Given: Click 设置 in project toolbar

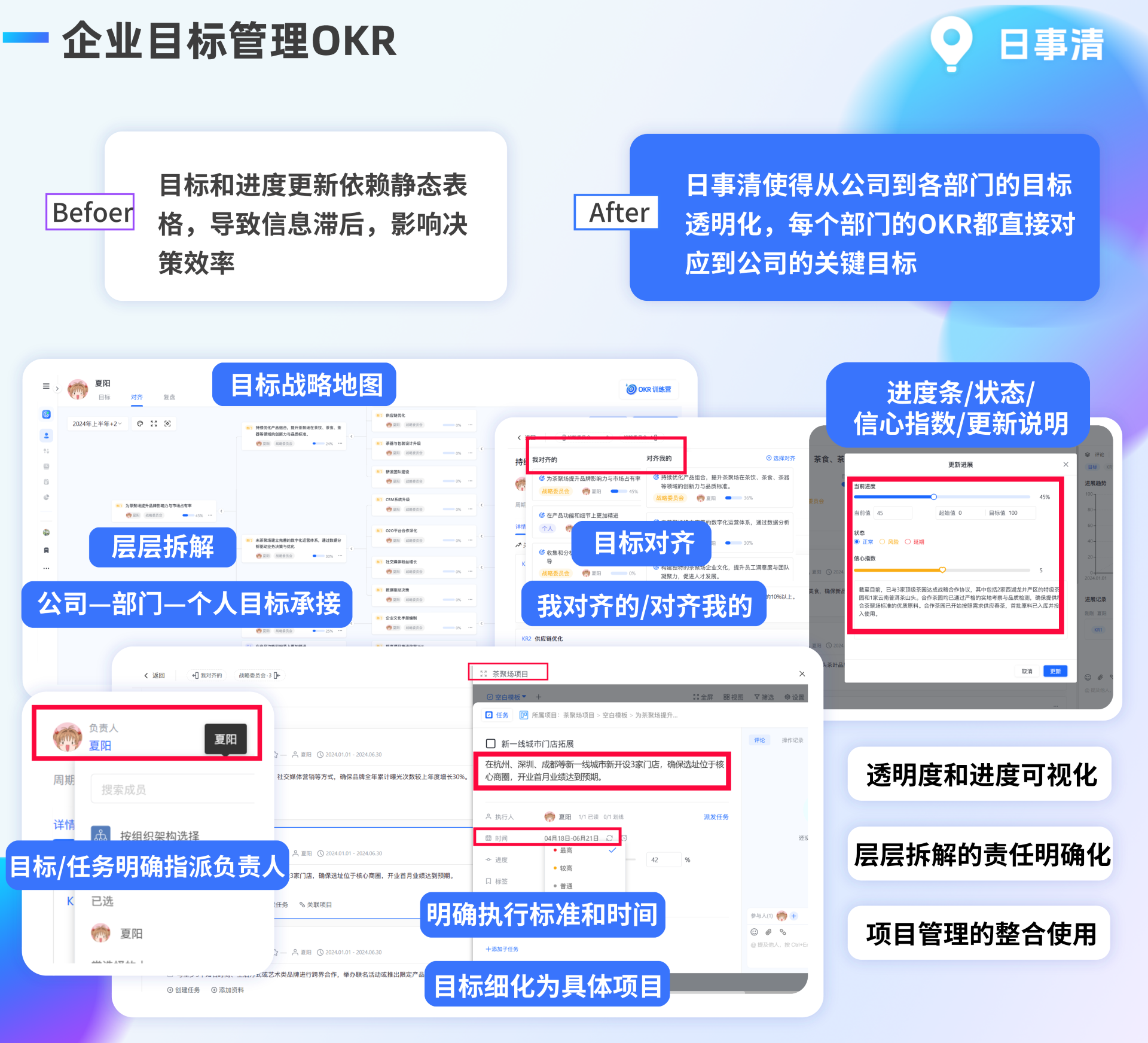Looking at the screenshot, I should (x=795, y=697).
